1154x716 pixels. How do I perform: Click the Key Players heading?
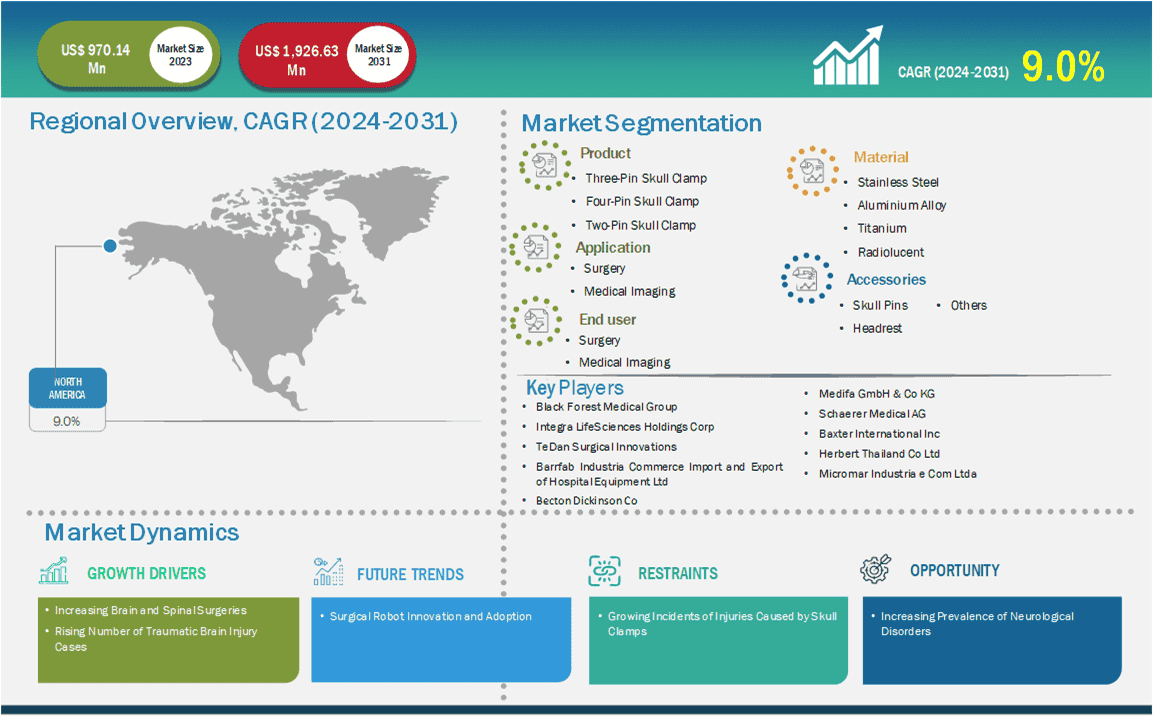coord(574,388)
